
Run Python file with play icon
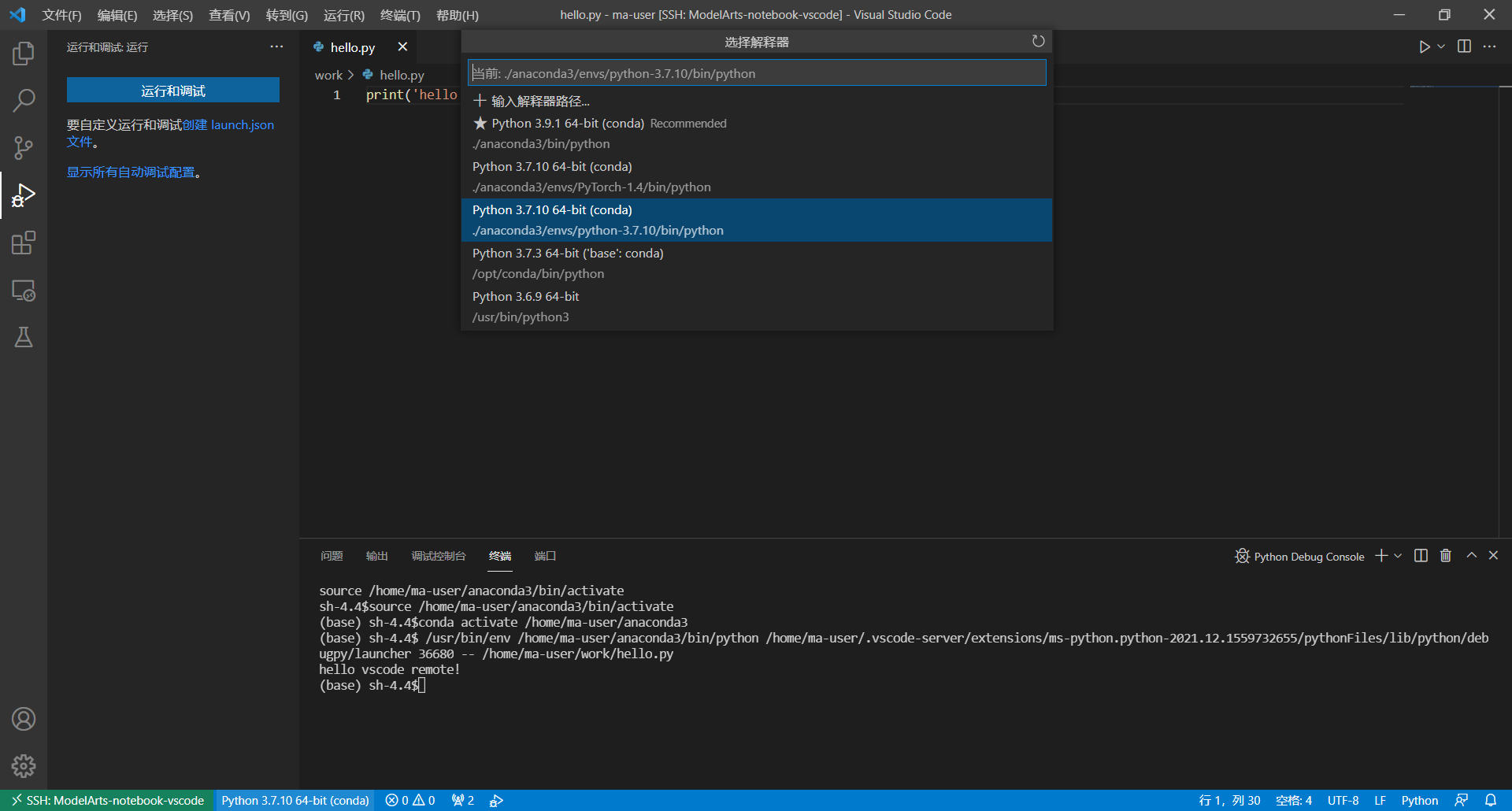tap(1424, 47)
